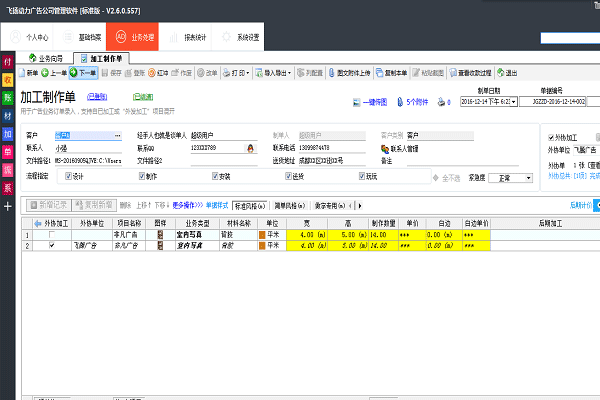Toggle the 设计 process checkbox
This screenshot has height=400, width=600.
(68, 175)
